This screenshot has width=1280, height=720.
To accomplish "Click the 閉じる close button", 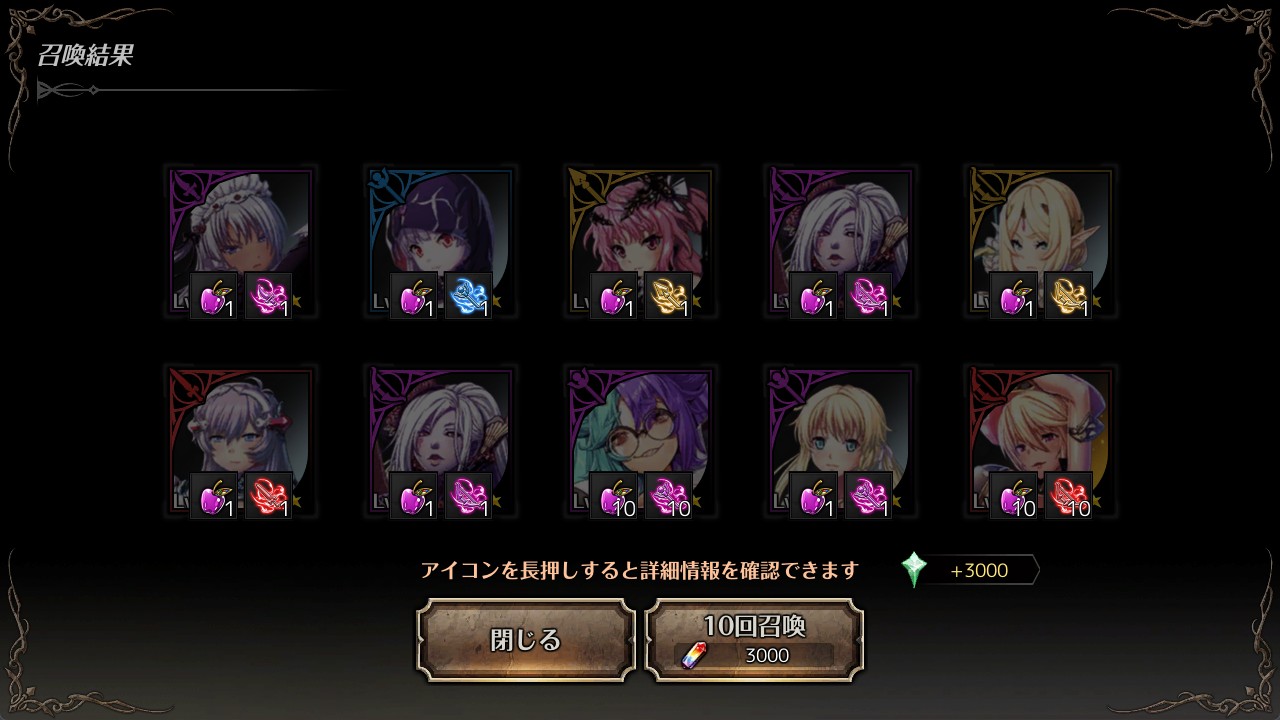I will pyautogui.click(x=526, y=640).
